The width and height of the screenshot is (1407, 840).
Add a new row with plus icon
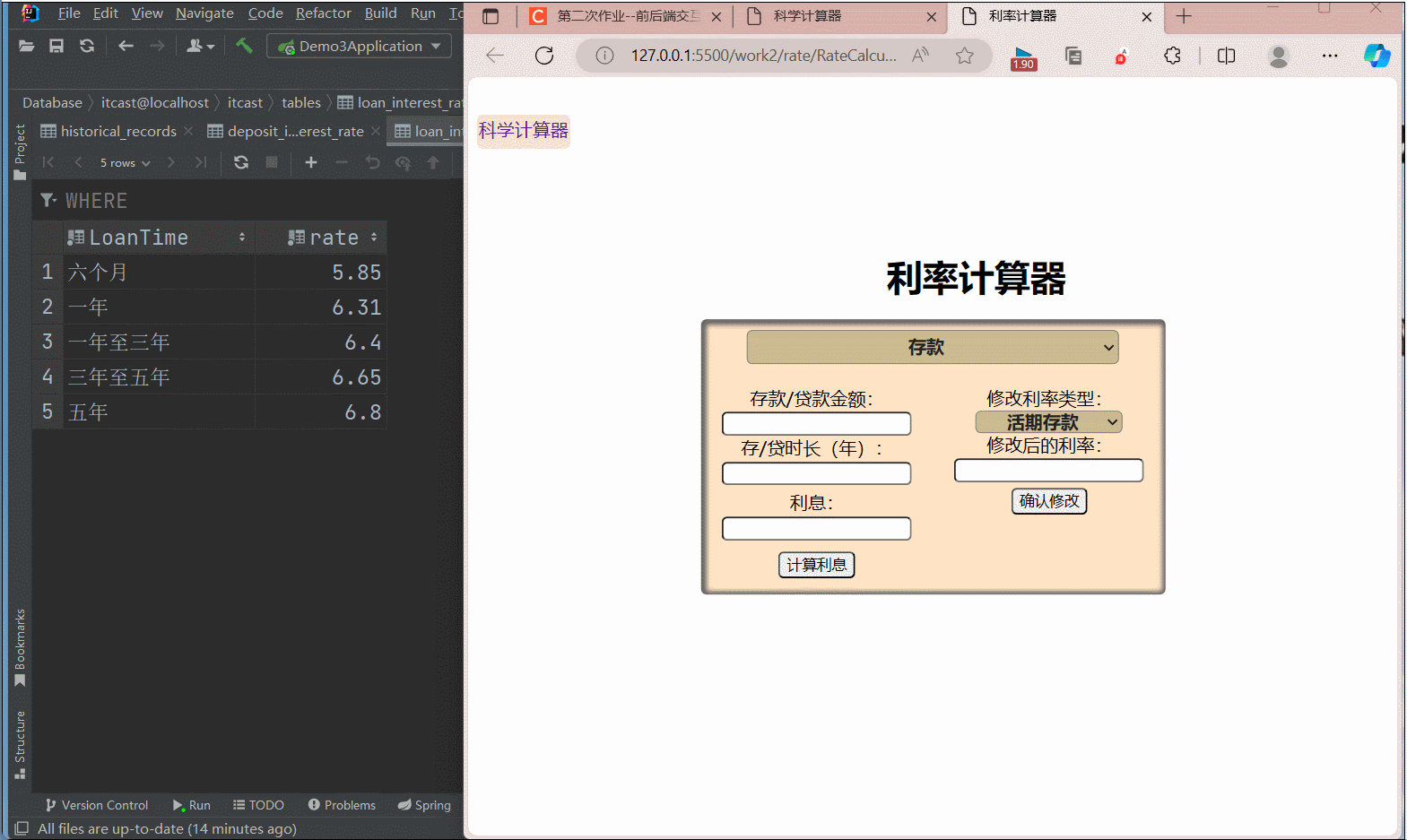[311, 162]
